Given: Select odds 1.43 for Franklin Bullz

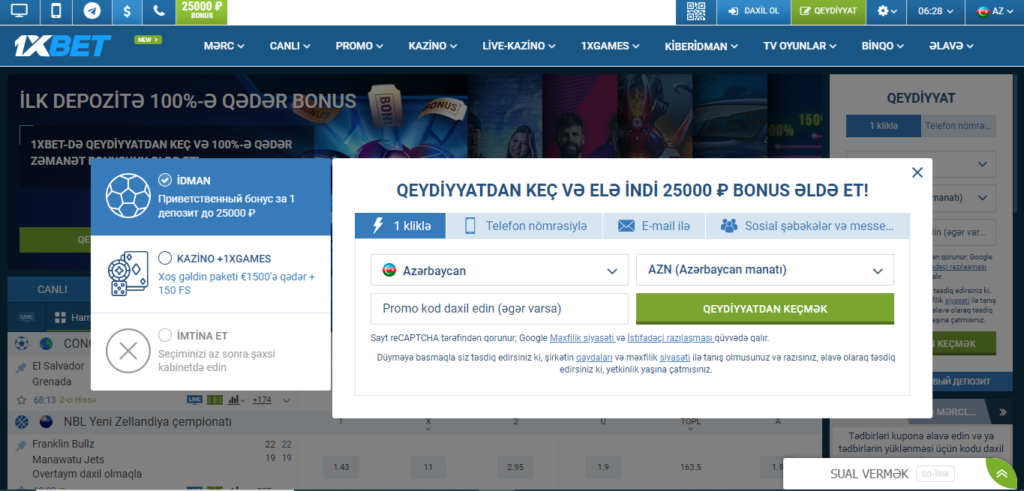Looking at the screenshot, I should pyautogui.click(x=342, y=467).
